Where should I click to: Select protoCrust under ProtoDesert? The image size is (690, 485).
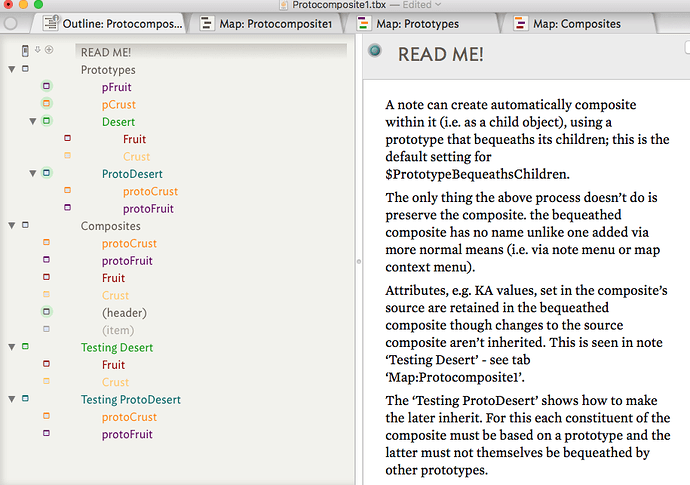150,191
